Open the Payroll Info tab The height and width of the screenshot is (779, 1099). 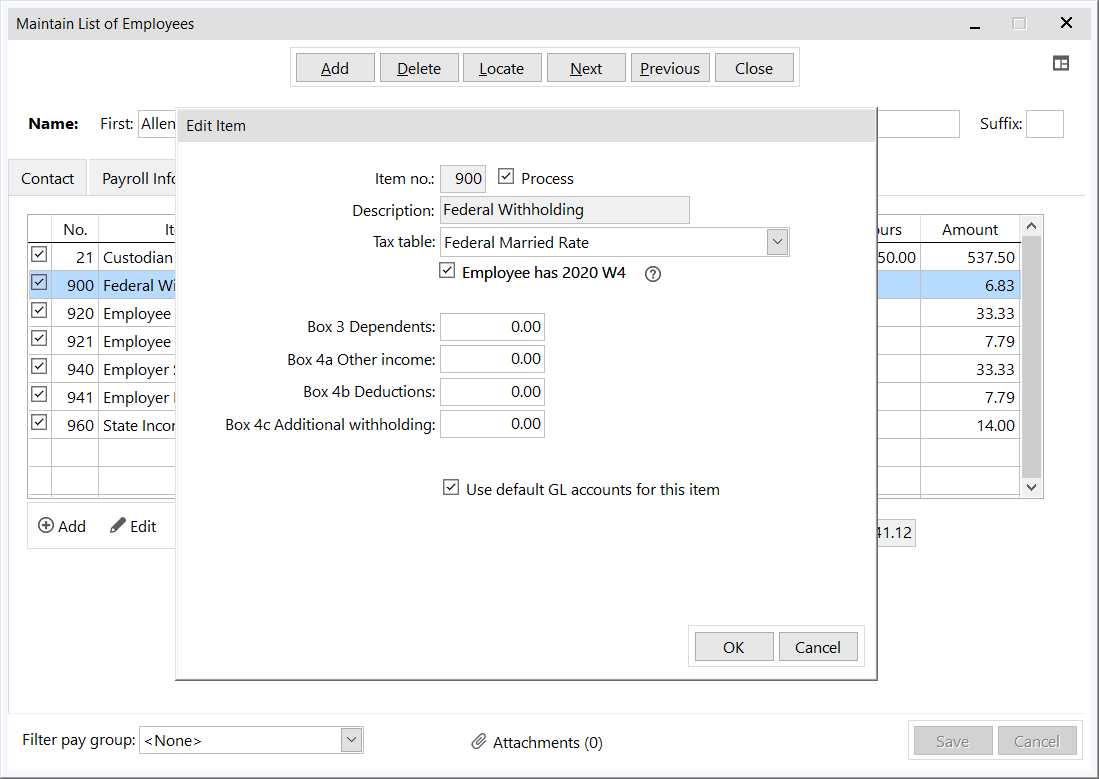(138, 179)
